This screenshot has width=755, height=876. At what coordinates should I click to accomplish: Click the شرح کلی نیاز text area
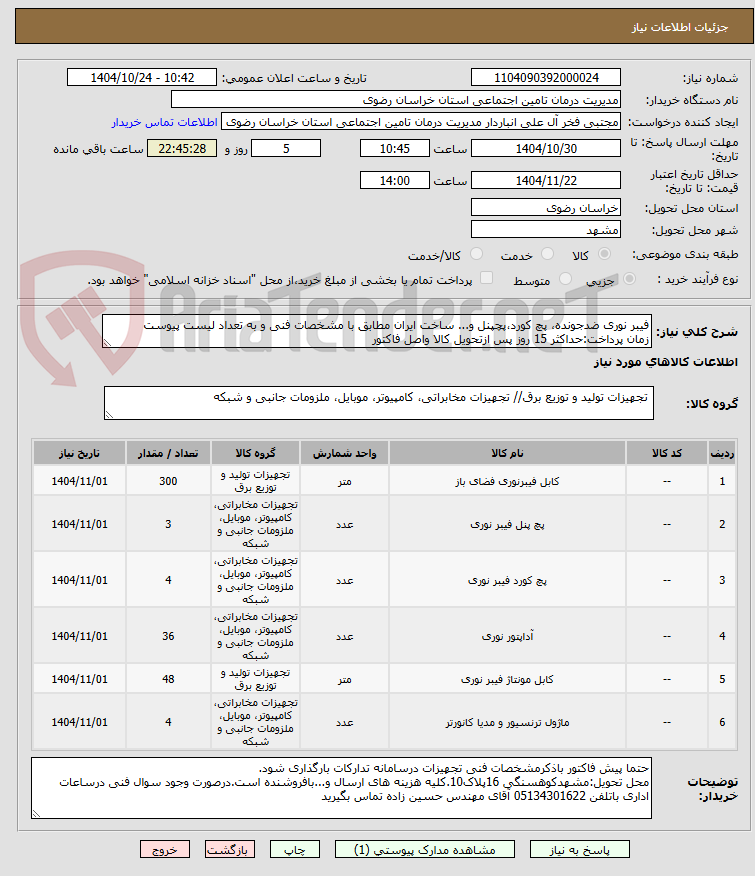coord(377,331)
